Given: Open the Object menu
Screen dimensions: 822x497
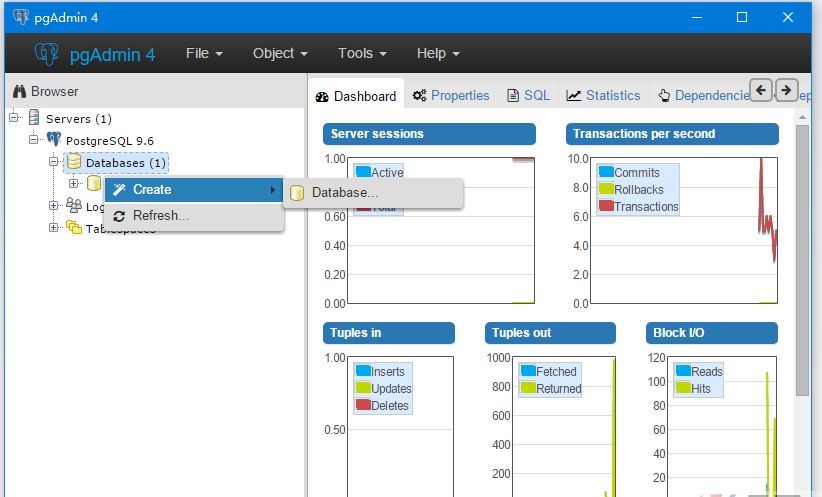Looking at the screenshot, I should (280, 53).
